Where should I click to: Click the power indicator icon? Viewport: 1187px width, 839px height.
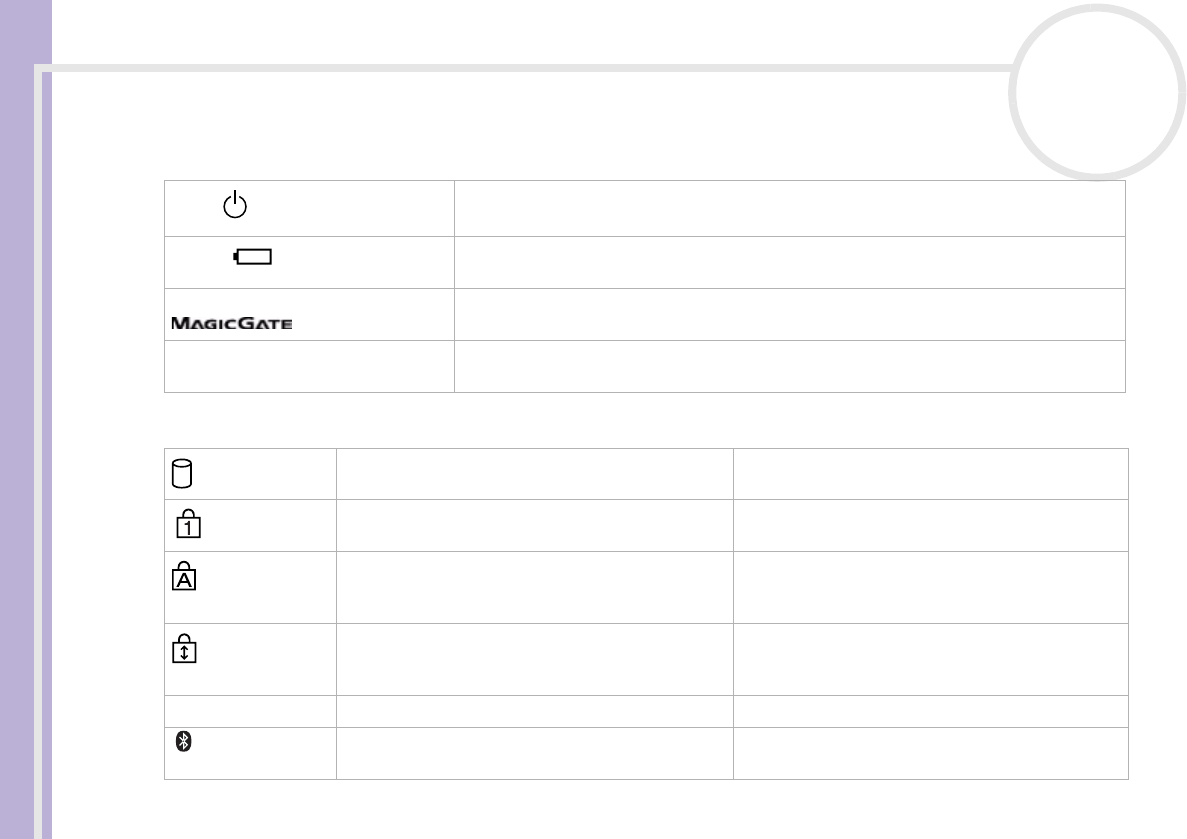coord(234,207)
